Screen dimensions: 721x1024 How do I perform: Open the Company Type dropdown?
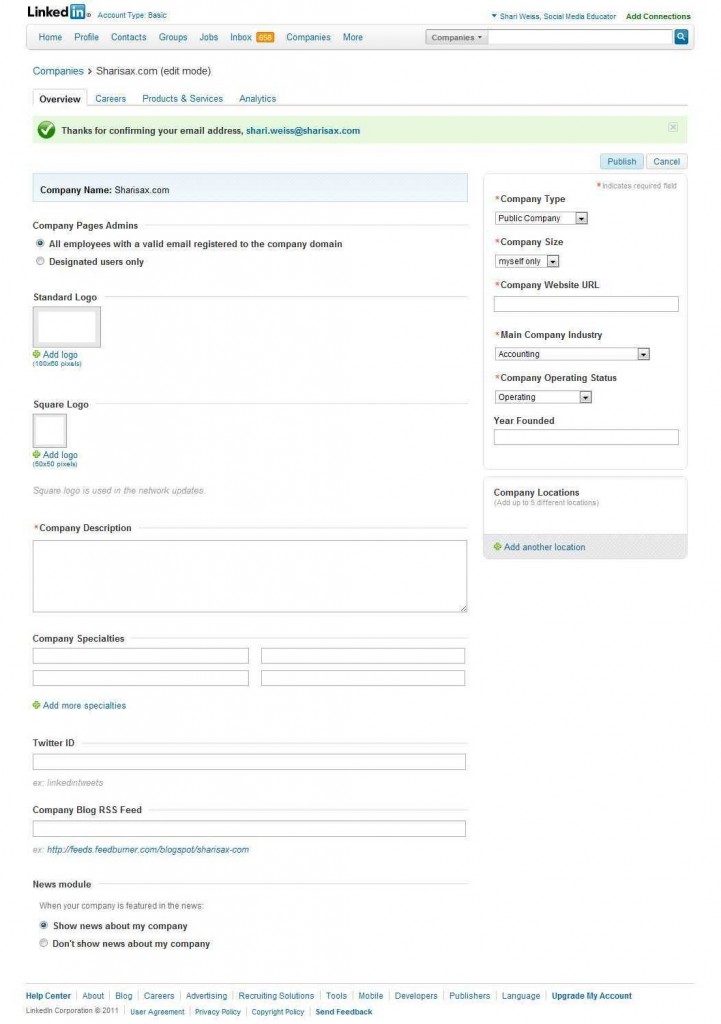[541, 218]
